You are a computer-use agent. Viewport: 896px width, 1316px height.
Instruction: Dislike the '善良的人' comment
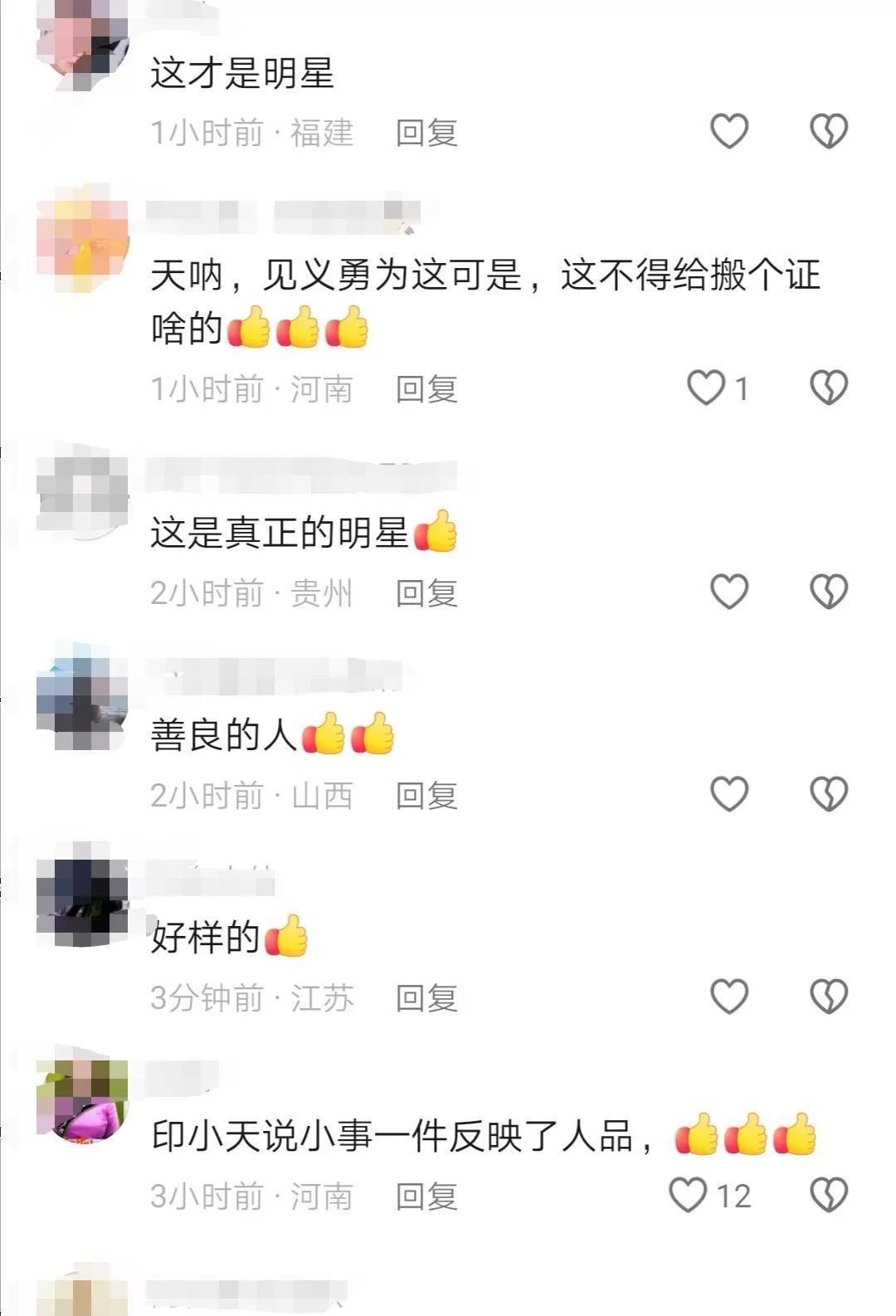(x=829, y=794)
